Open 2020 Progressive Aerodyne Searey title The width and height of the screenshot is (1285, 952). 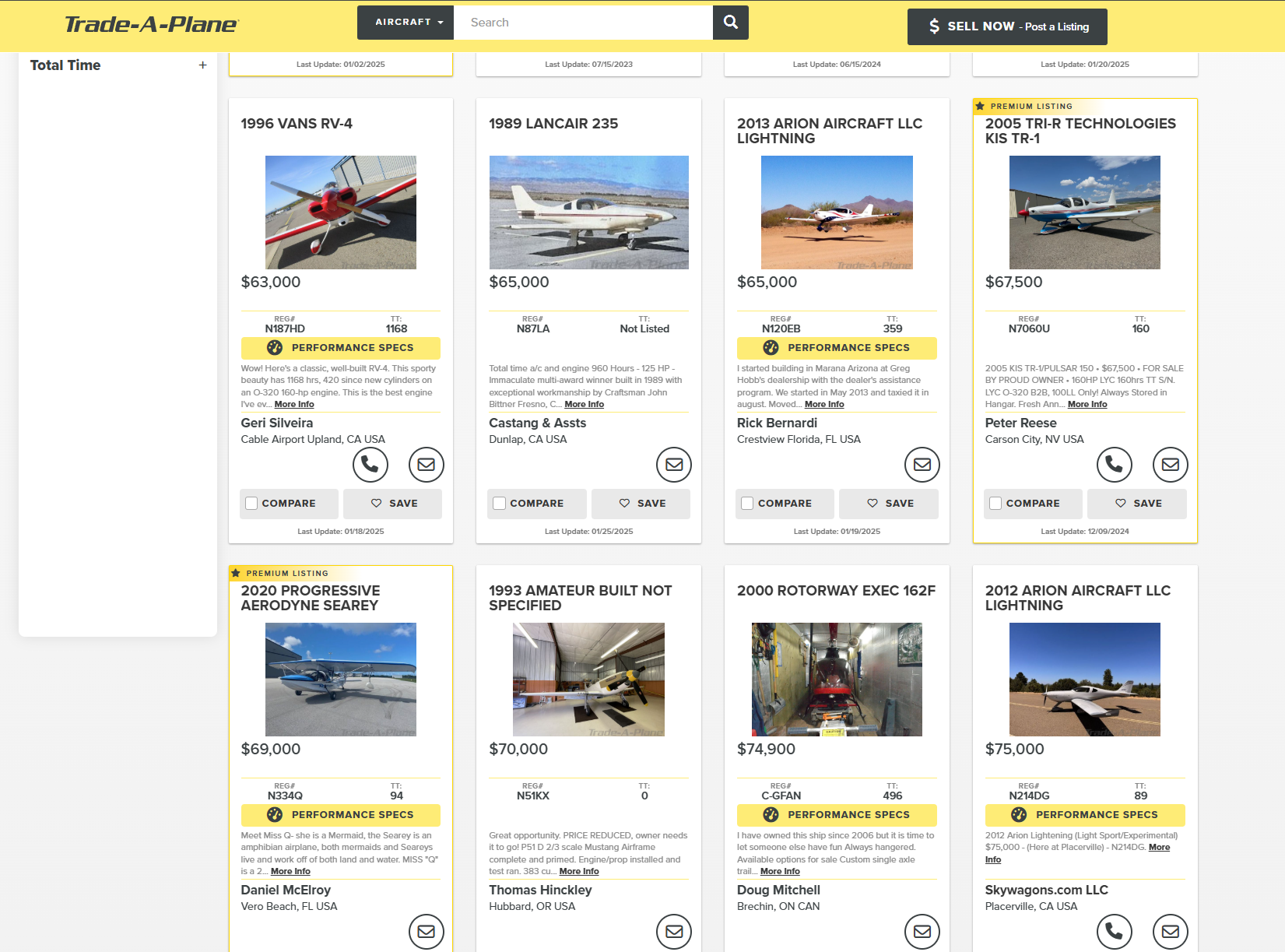[311, 598]
